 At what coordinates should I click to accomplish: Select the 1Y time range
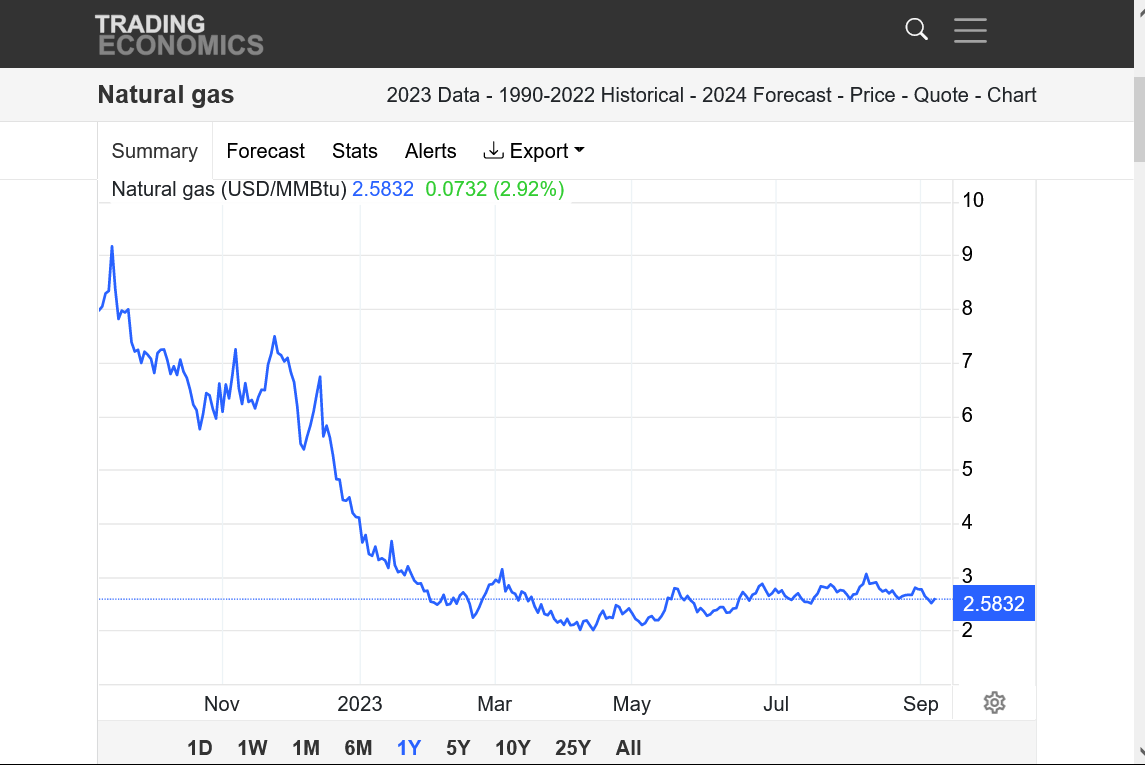(x=409, y=748)
